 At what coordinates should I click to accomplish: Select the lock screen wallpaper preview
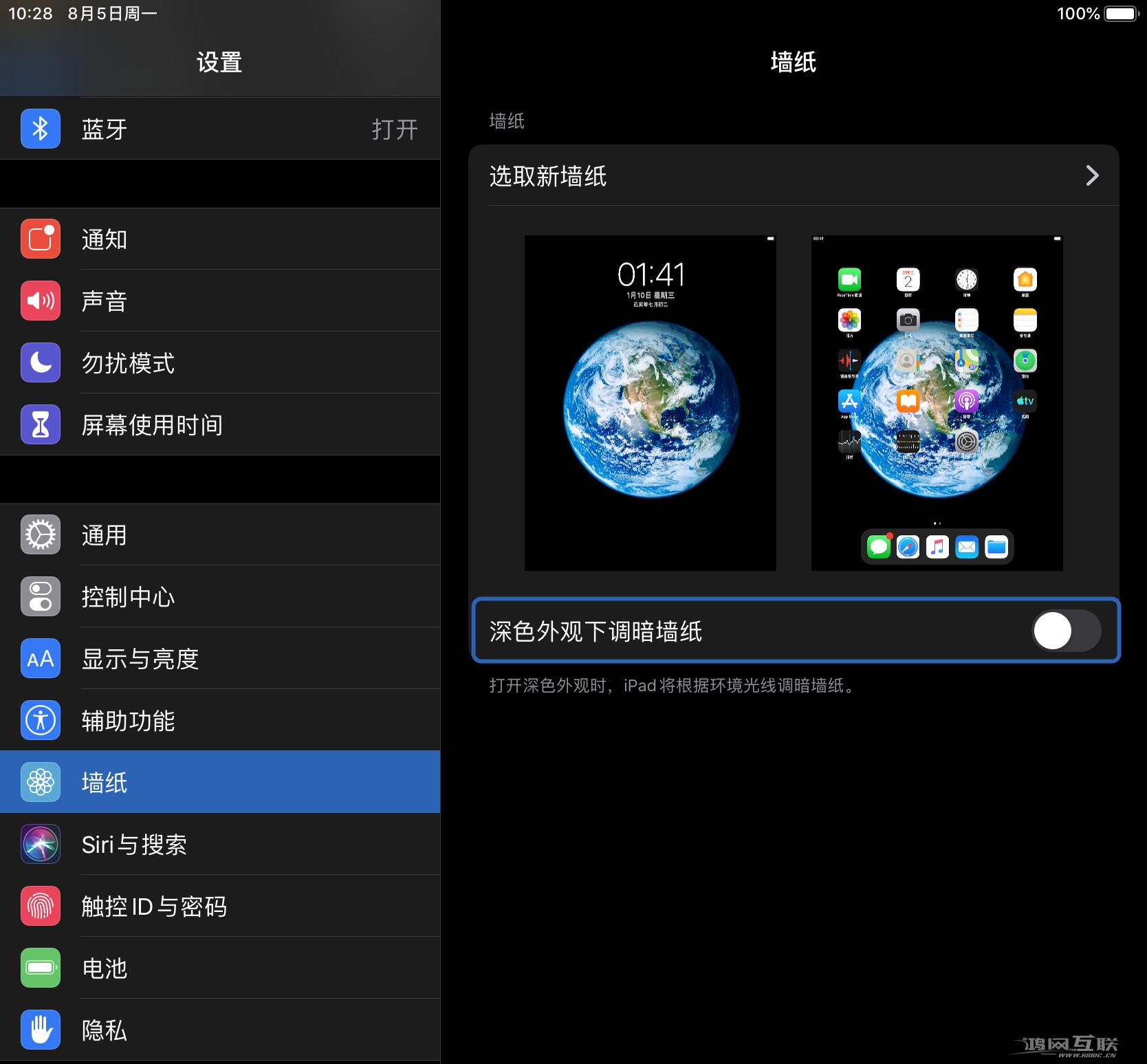pos(650,402)
